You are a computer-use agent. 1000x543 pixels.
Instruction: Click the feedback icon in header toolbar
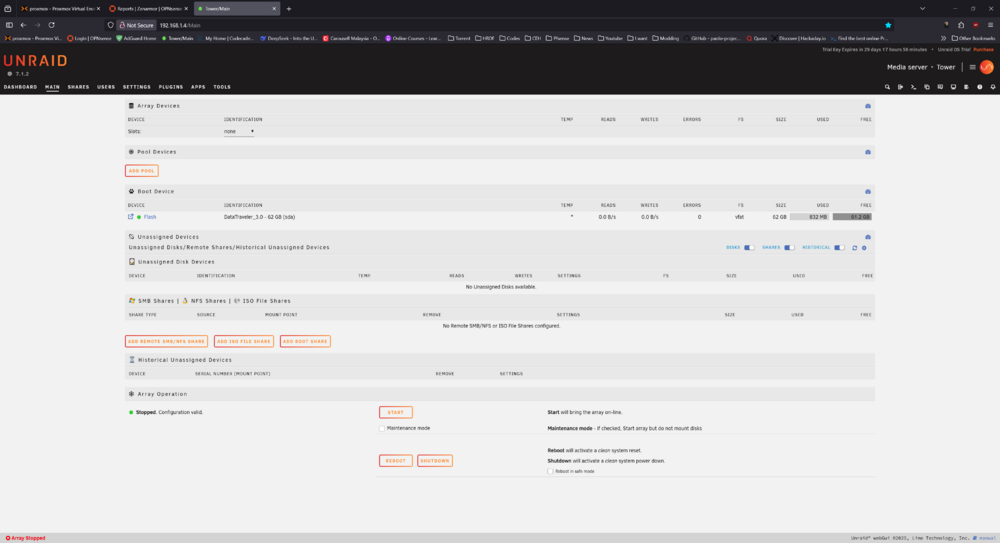click(940, 87)
